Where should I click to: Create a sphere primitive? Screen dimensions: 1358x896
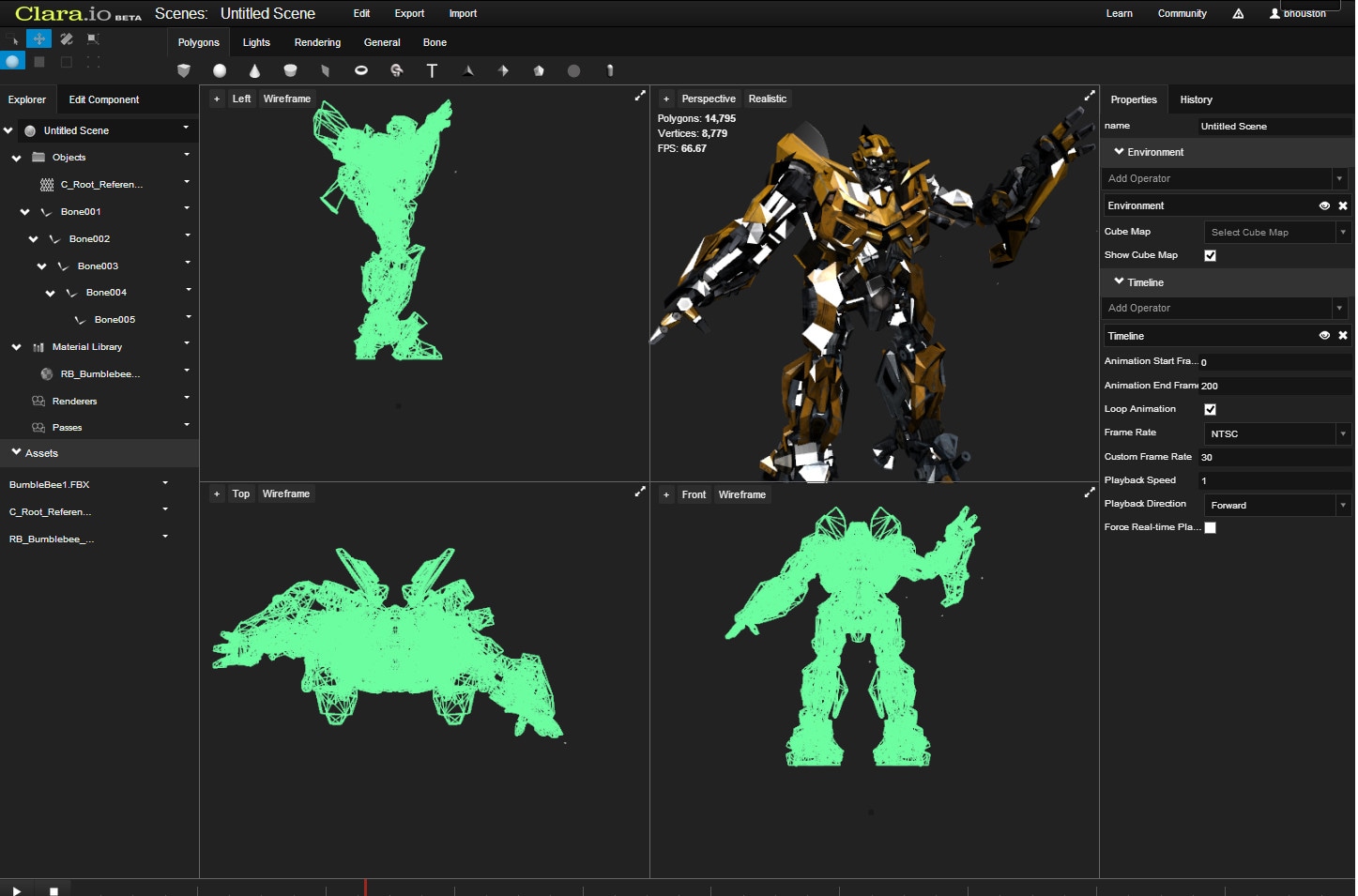(220, 70)
